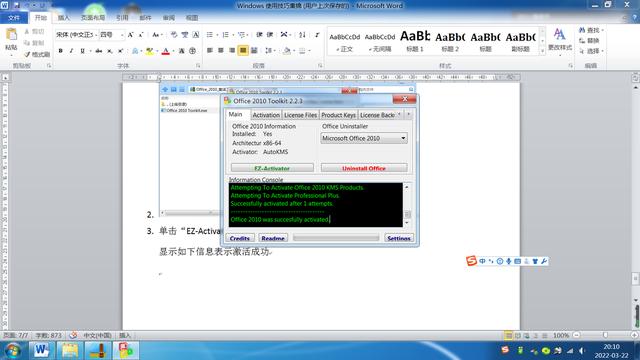Image resolution: width=640 pixels, height=360 pixels.
Task: Open the Change Case Aa dropdown
Action: (x=157, y=35)
